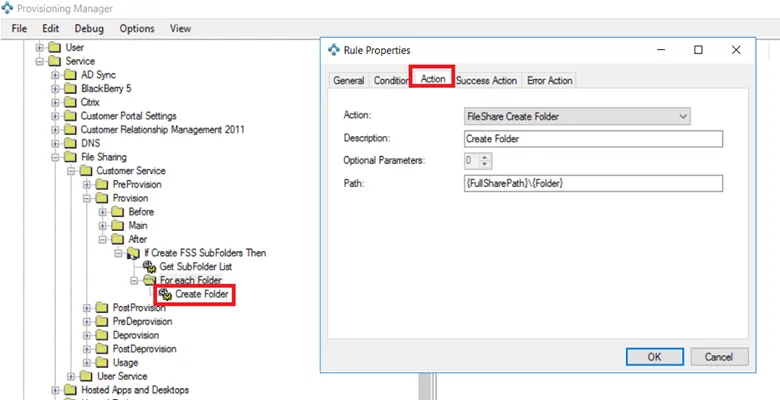
Task: Switch to the Success Action tab
Action: click(x=488, y=80)
